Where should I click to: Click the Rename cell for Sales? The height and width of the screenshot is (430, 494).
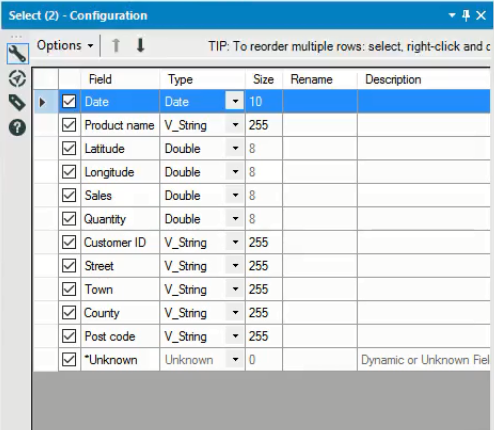click(320, 195)
